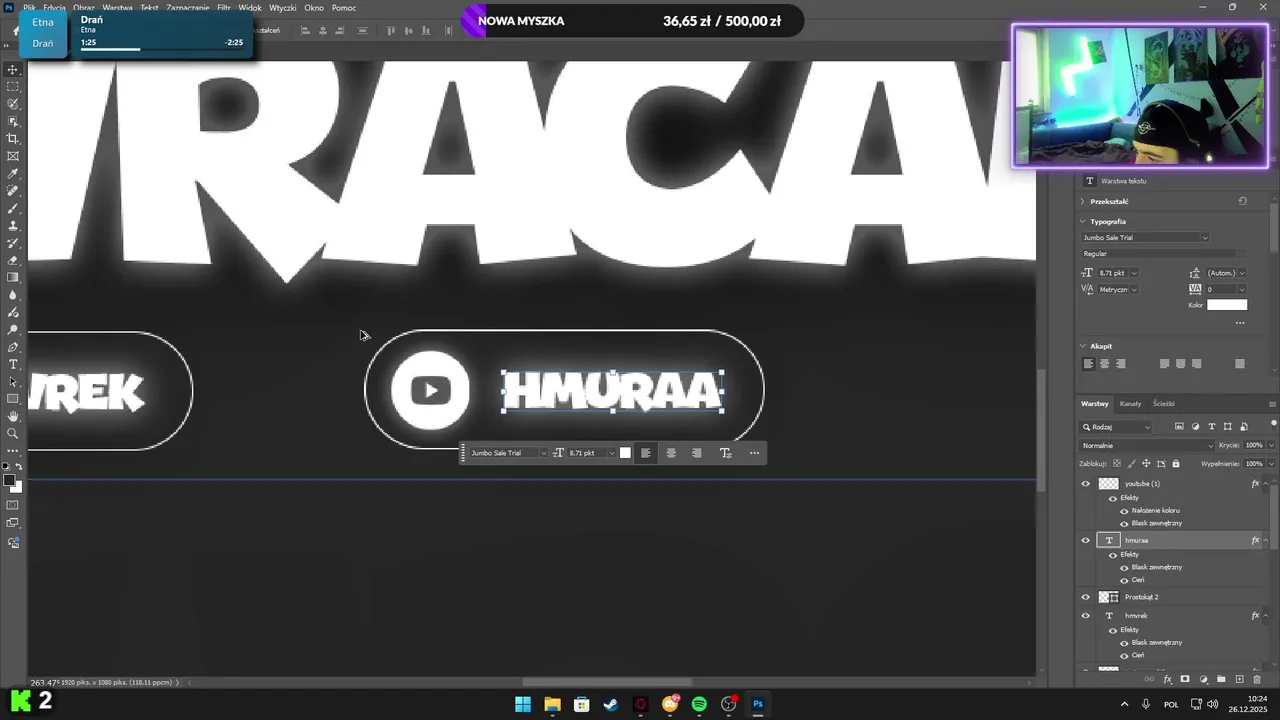
Task: Open Spotify from the taskbar
Action: coord(699,704)
